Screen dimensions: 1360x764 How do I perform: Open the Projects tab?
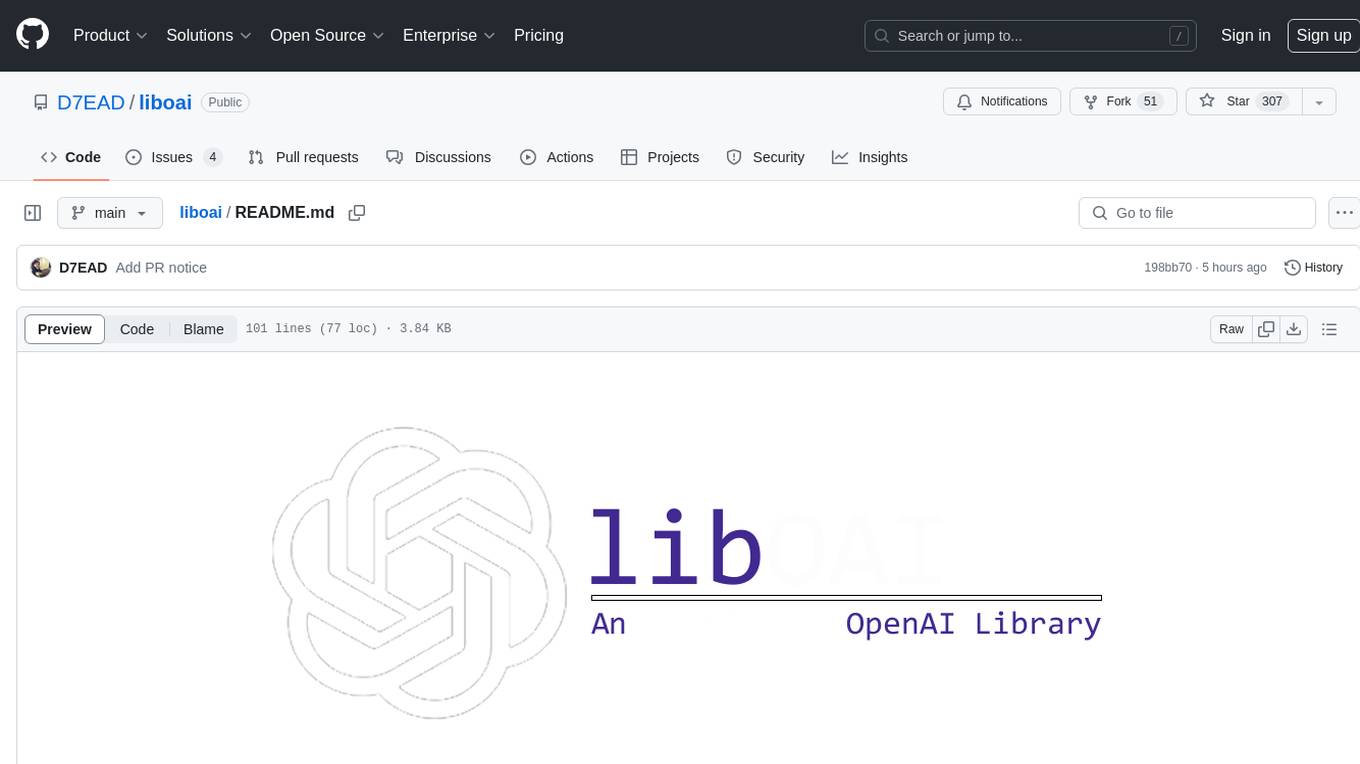pos(660,157)
